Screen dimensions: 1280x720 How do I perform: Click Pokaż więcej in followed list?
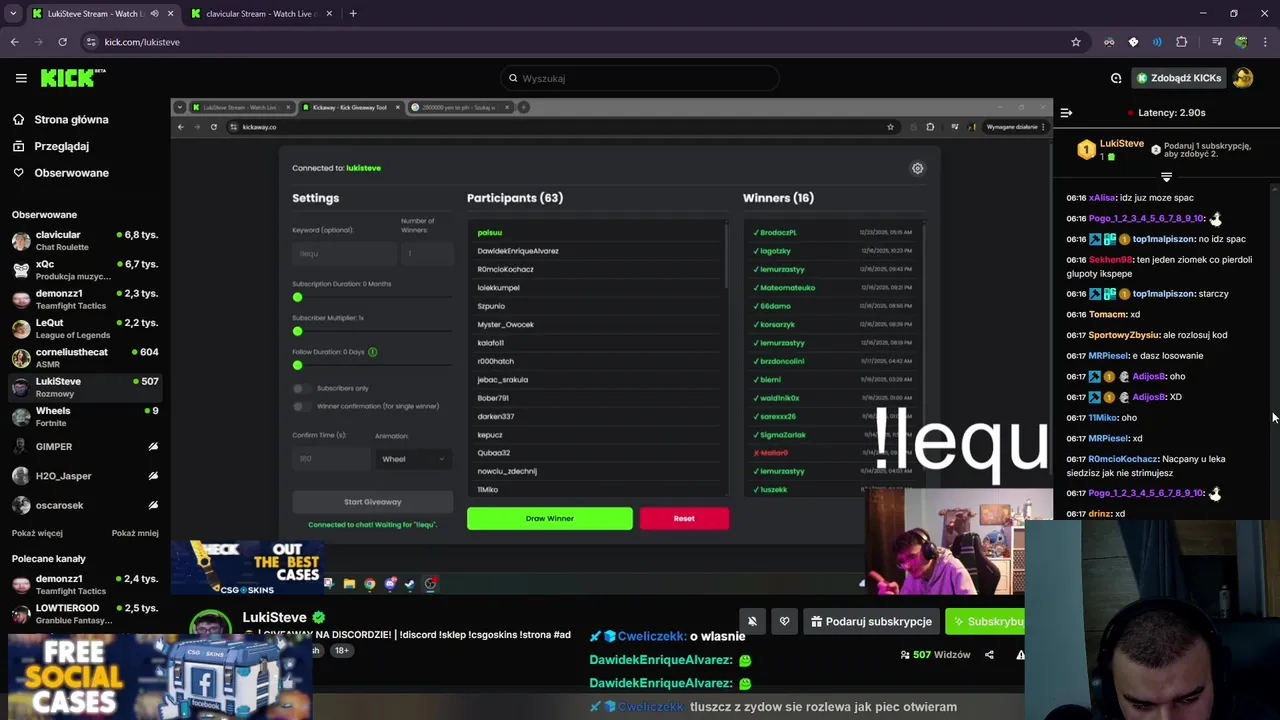tap(37, 533)
